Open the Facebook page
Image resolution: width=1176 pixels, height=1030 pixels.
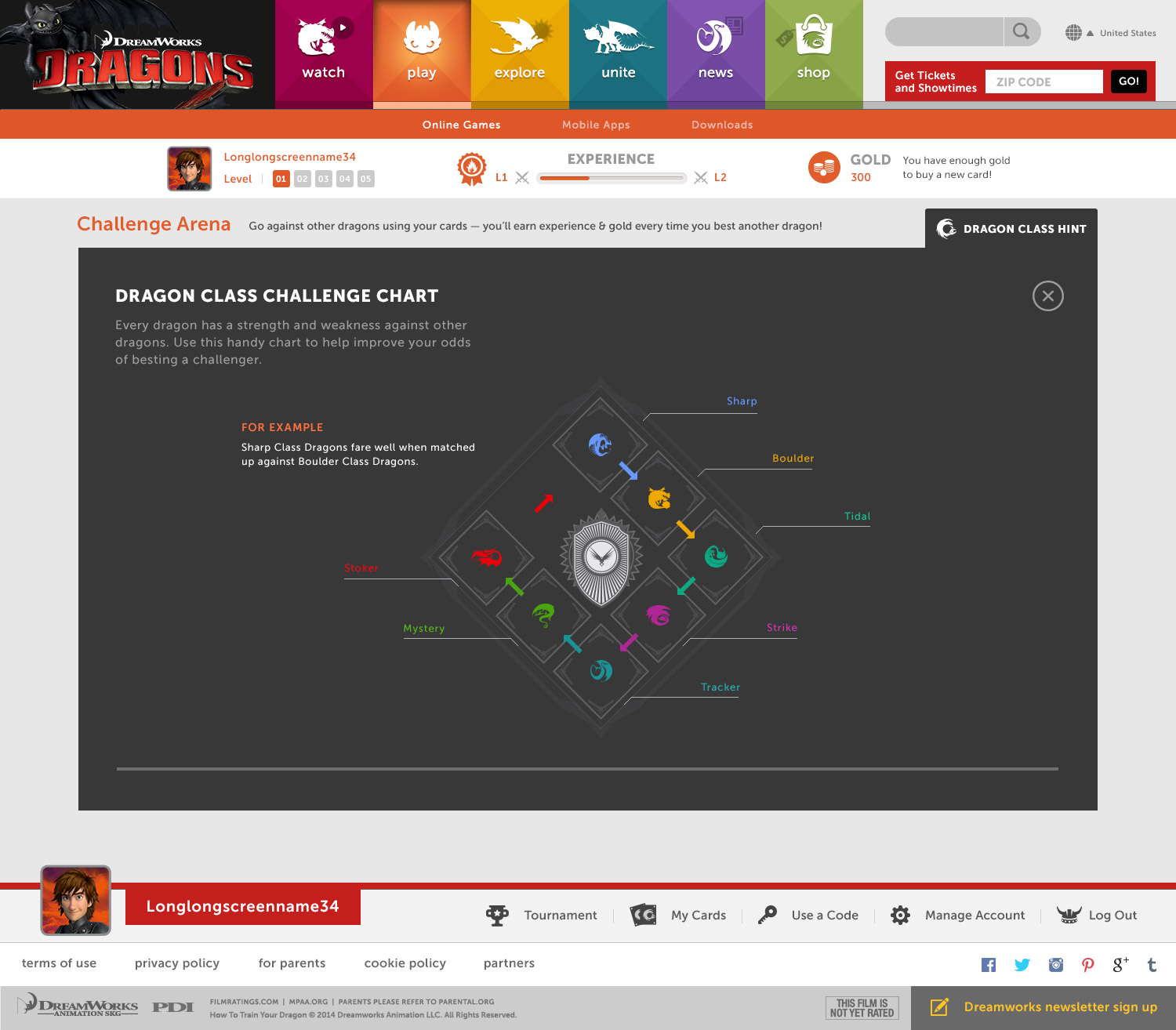(989, 965)
